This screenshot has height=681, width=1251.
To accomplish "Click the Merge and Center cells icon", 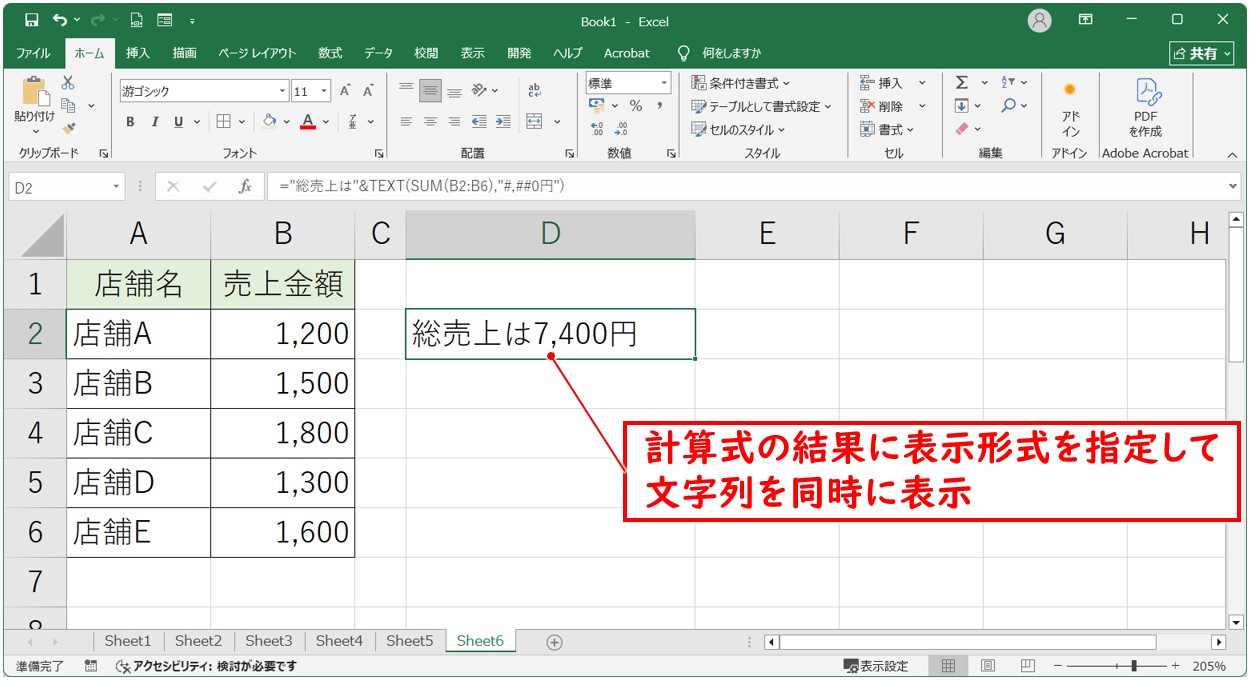I will click(534, 122).
